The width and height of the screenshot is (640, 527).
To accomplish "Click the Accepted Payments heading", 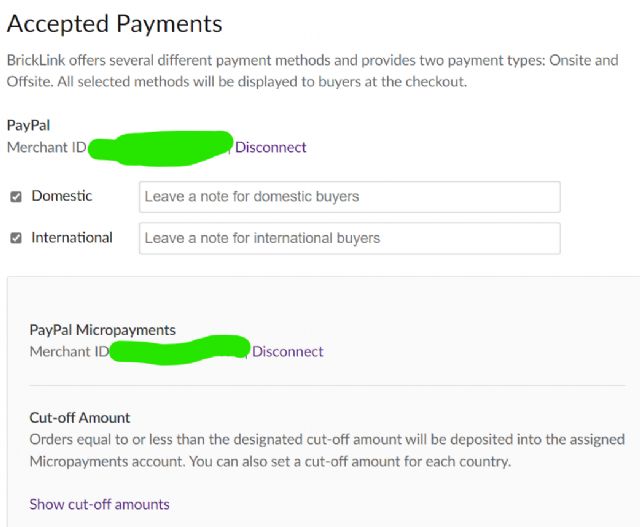I will 115,23.
